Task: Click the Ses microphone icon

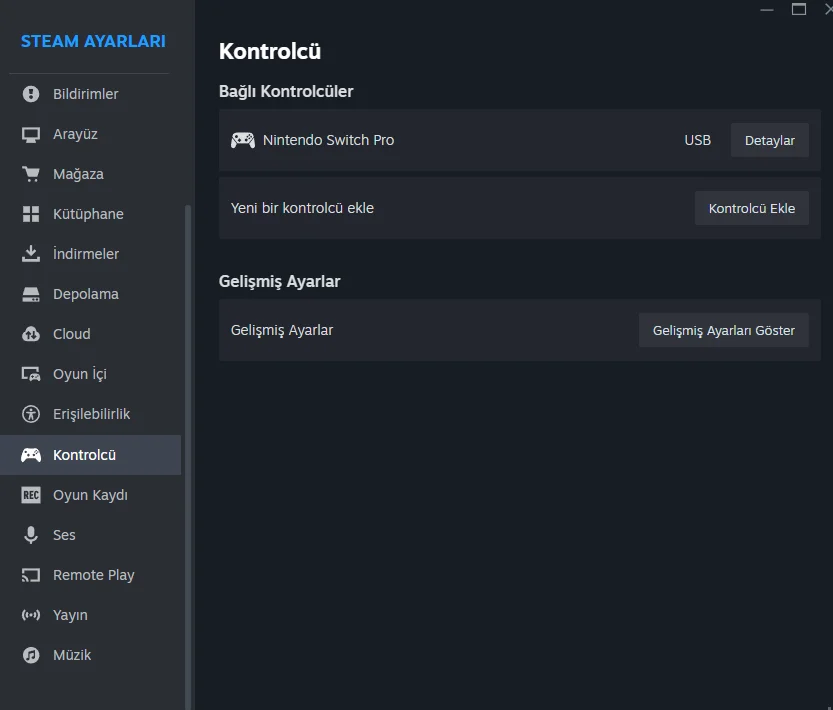Action: (x=31, y=535)
